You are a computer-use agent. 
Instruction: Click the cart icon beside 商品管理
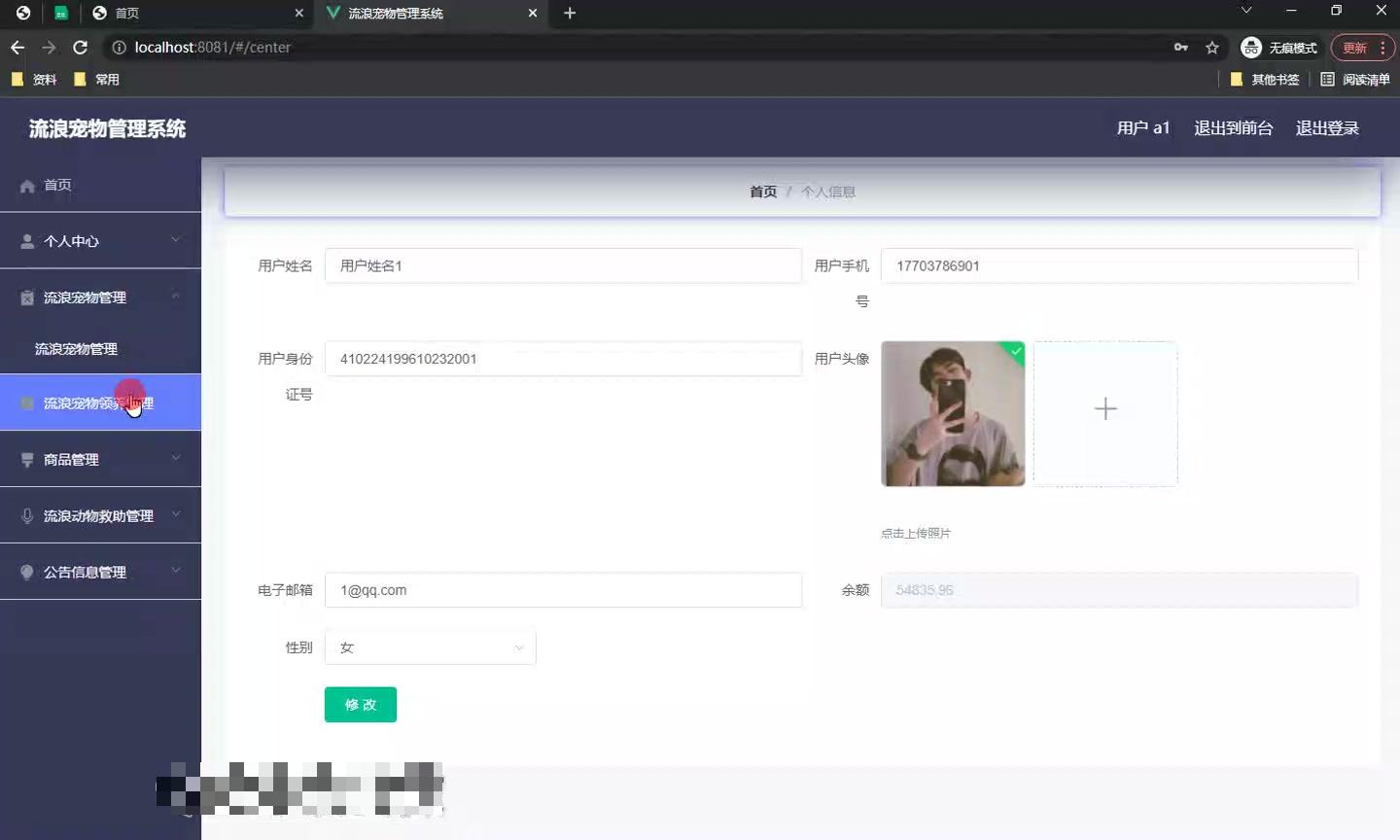pyautogui.click(x=27, y=460)
